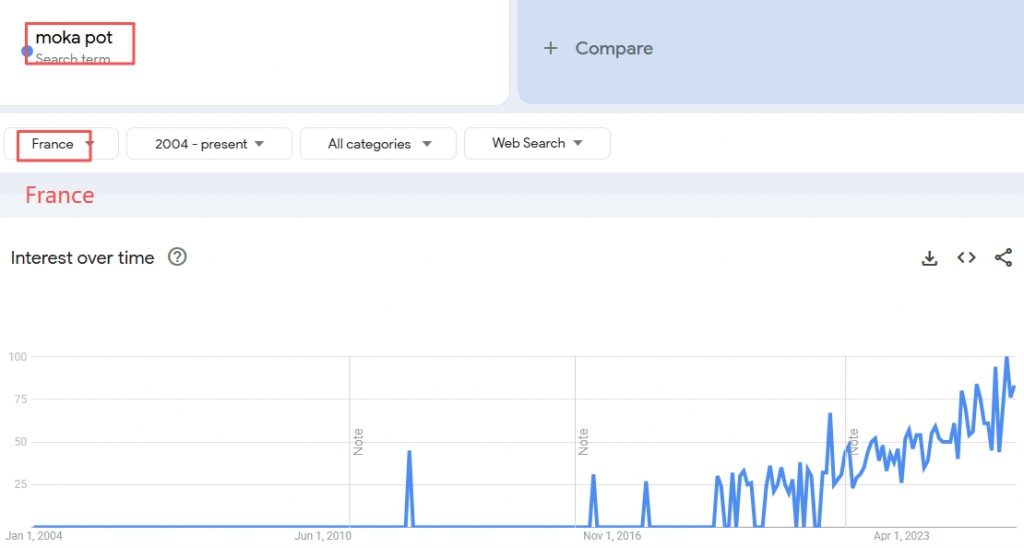Click the blue dot beside moka pot
Screen dimensions: 1024x548
point(27,51)
